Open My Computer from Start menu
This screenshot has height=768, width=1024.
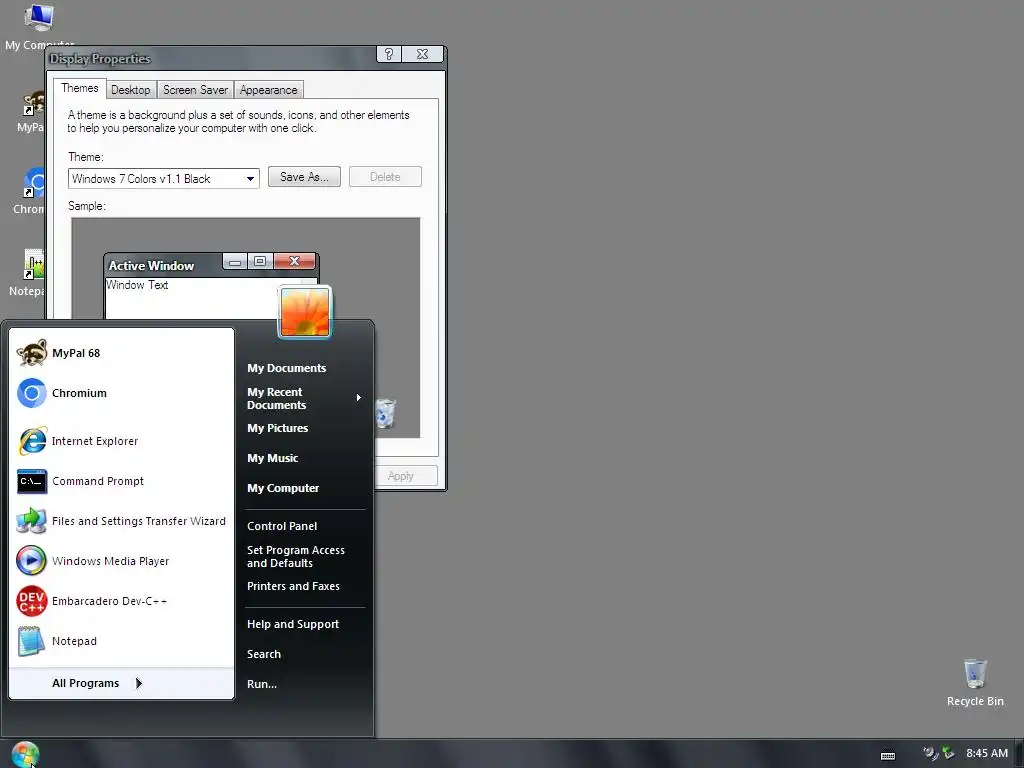(x=283, y=488)
